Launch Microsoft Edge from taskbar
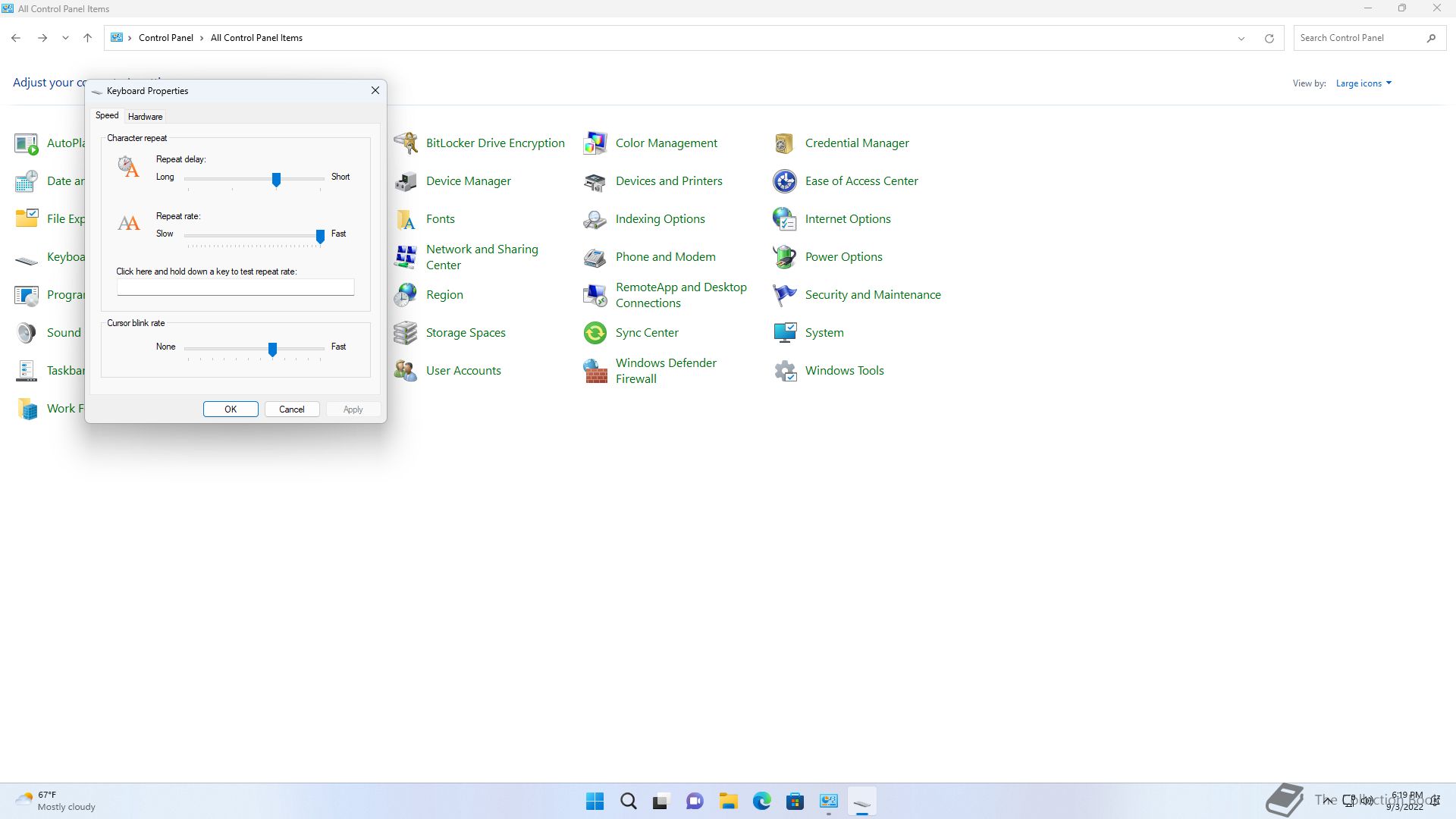This screenshot has height=819, width=1456. pyautogui.click(x=762, y=802)
